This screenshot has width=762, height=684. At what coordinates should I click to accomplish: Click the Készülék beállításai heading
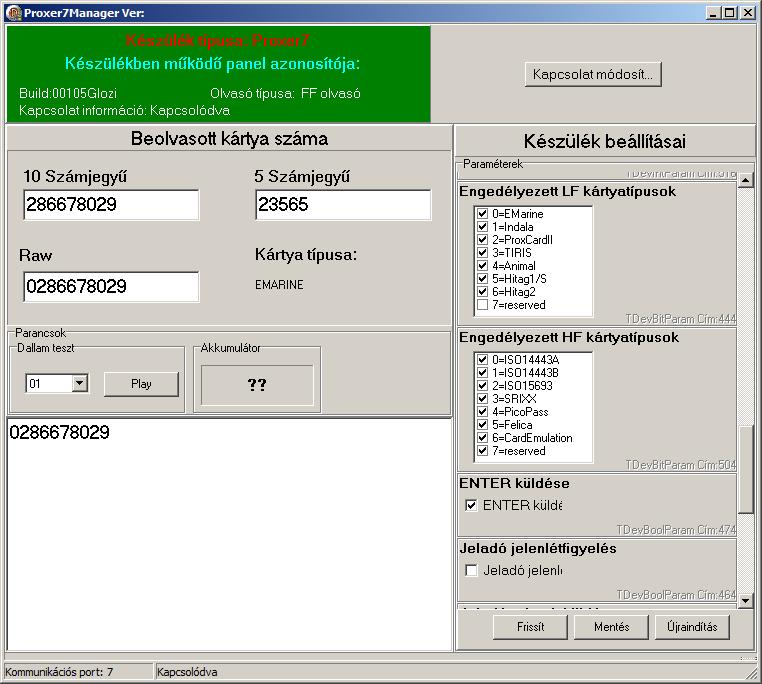[605, 141]
